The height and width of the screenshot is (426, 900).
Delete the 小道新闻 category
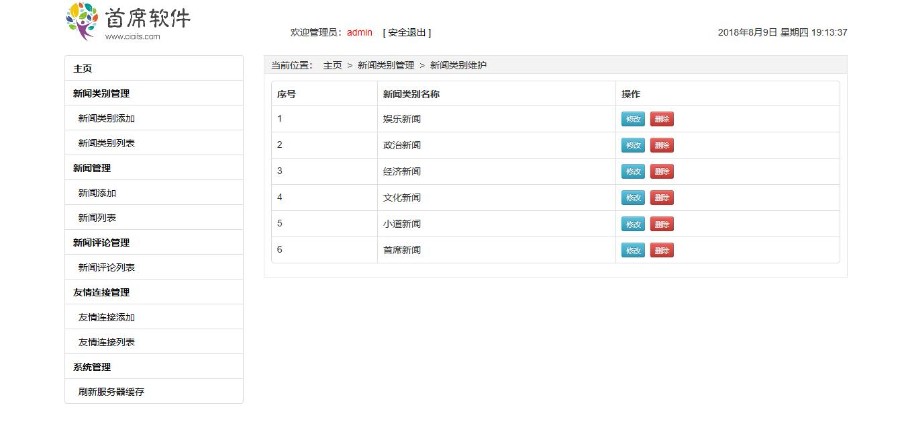point(662,224)
